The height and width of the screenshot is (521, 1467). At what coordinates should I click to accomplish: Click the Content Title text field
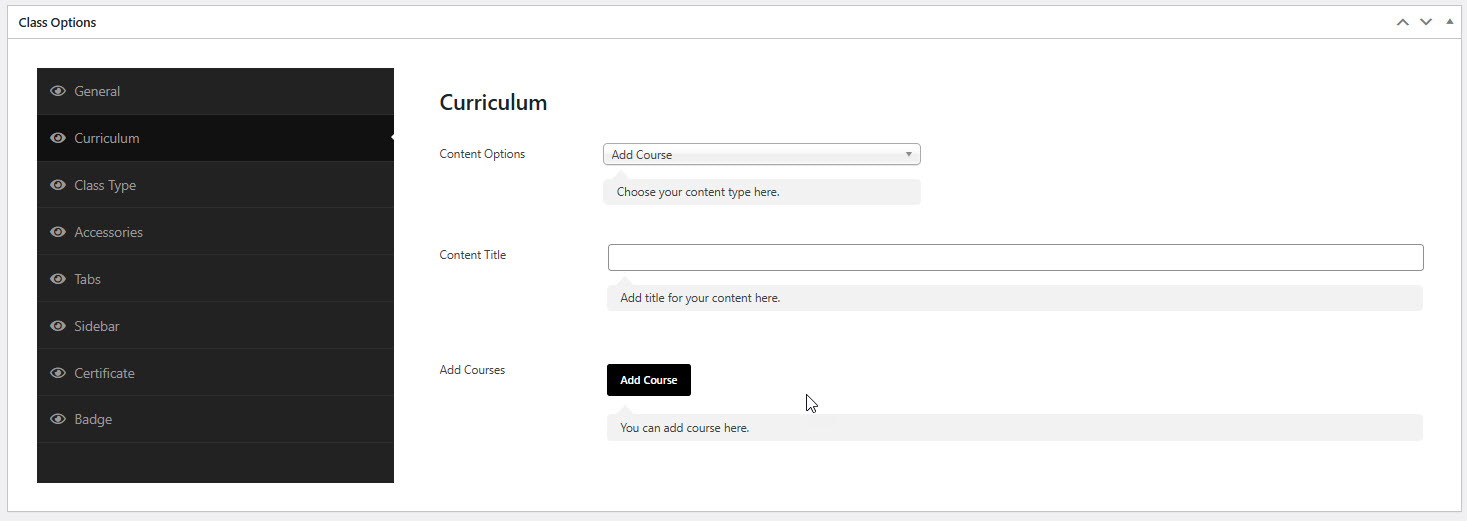(1015, 257)
